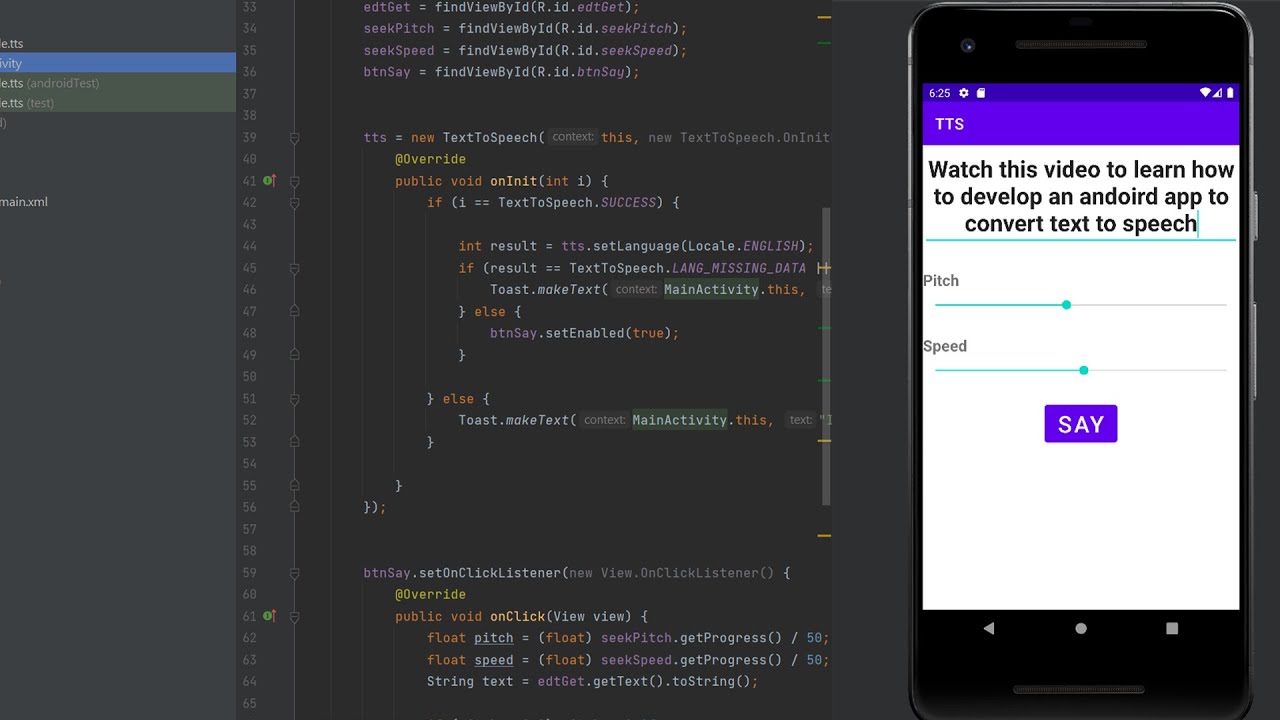The image size is (1280, 720).
Task: Click the gutter line number 44
Action: (249, 246)
